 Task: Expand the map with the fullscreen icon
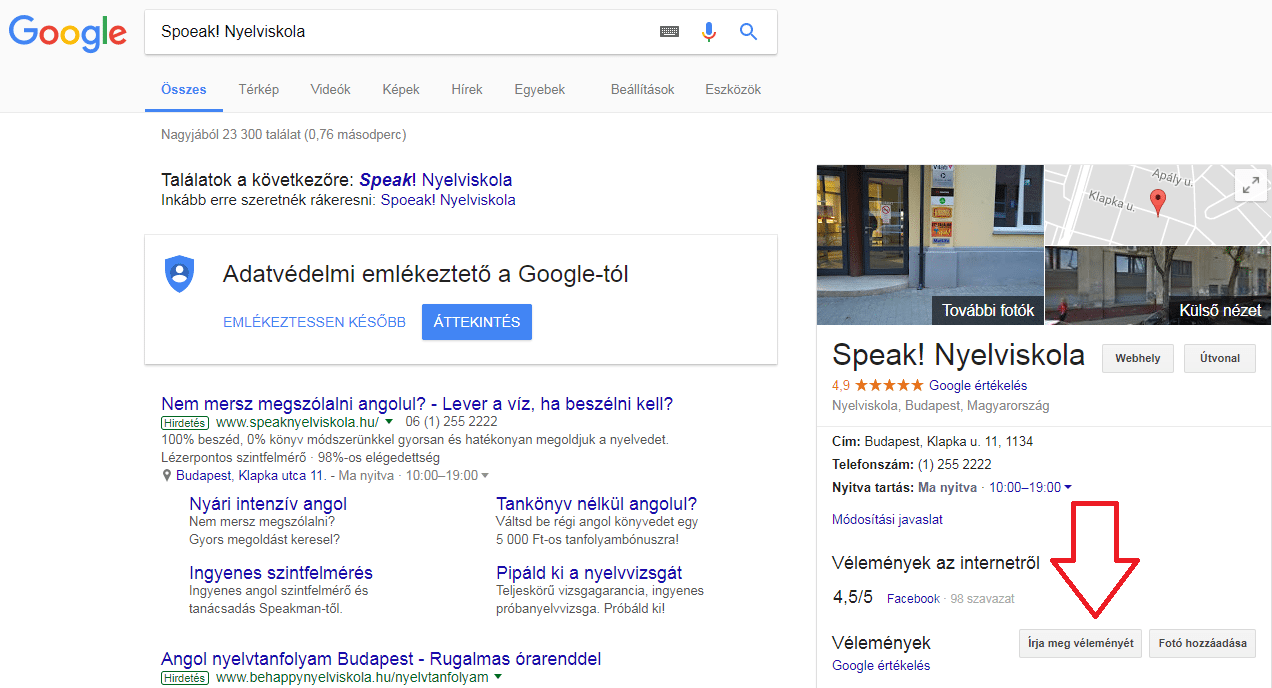pyautogui.click(x=1251, y=185)
